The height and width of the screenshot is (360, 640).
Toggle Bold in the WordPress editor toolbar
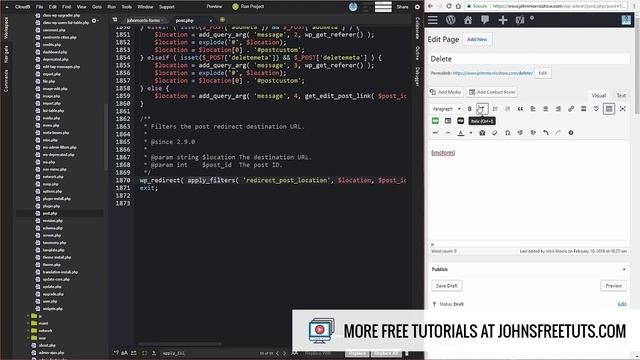pos(469,109)
